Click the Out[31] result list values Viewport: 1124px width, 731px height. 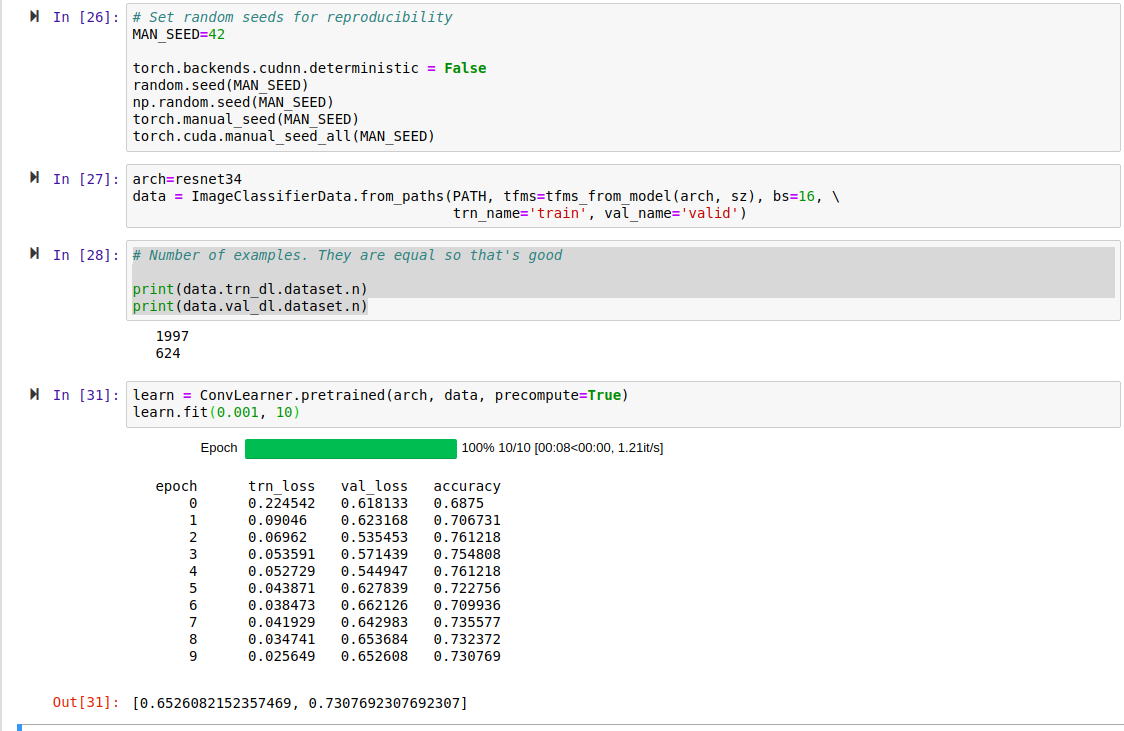pyautogui.click(x=299, y=703)
